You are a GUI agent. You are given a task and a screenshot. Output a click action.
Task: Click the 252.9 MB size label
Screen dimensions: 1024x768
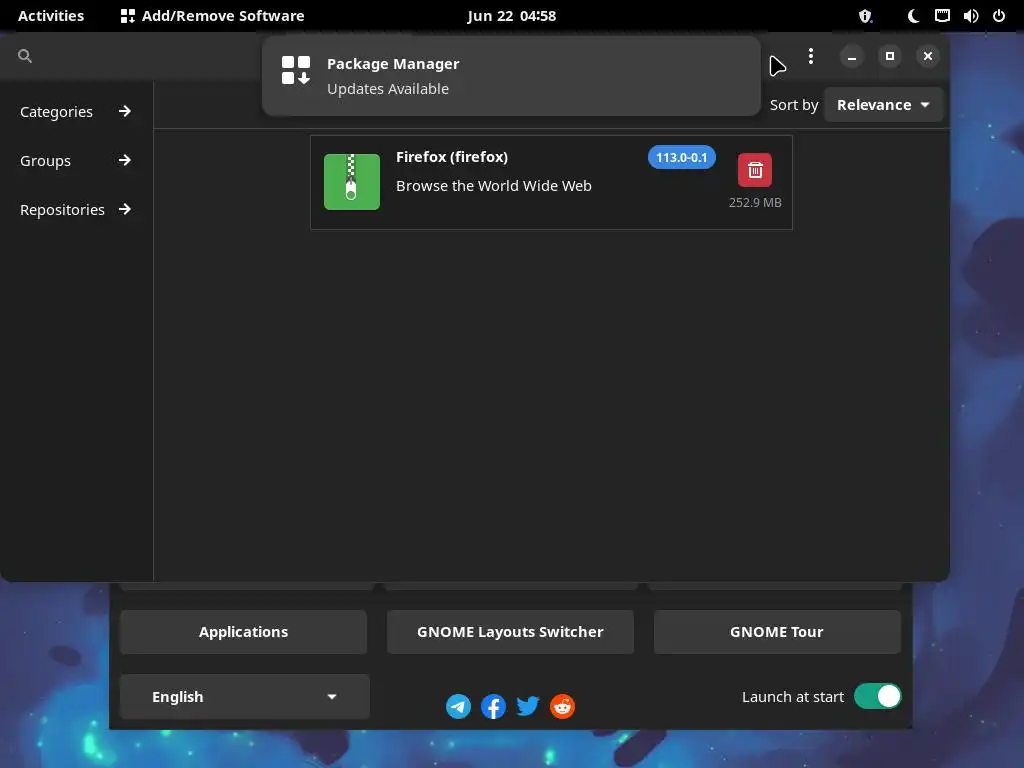tap(755, 202)
